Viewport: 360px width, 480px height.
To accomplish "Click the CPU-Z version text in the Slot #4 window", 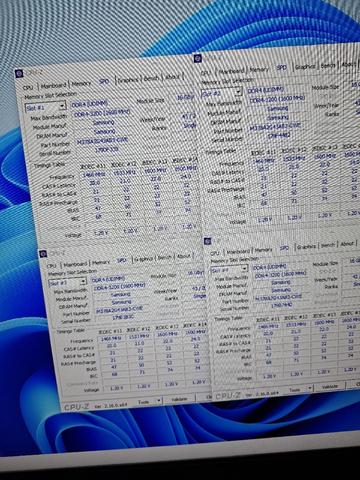I will 262,394.
